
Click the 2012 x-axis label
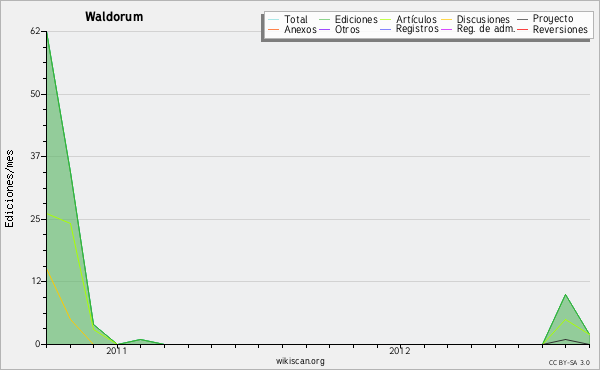click(400, 351)
